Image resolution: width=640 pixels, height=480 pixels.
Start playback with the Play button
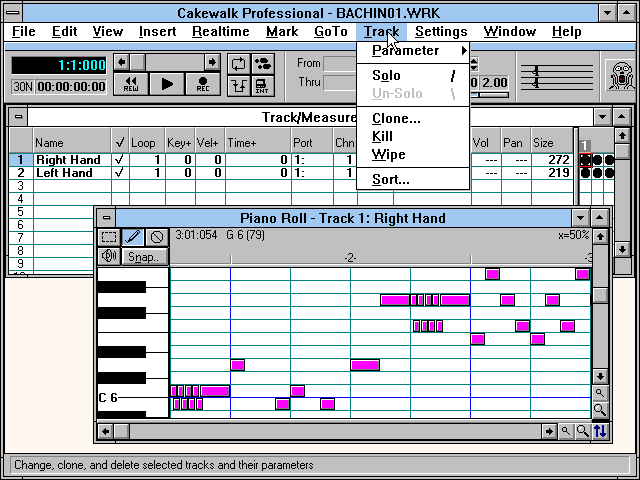[x=167, y=84]
